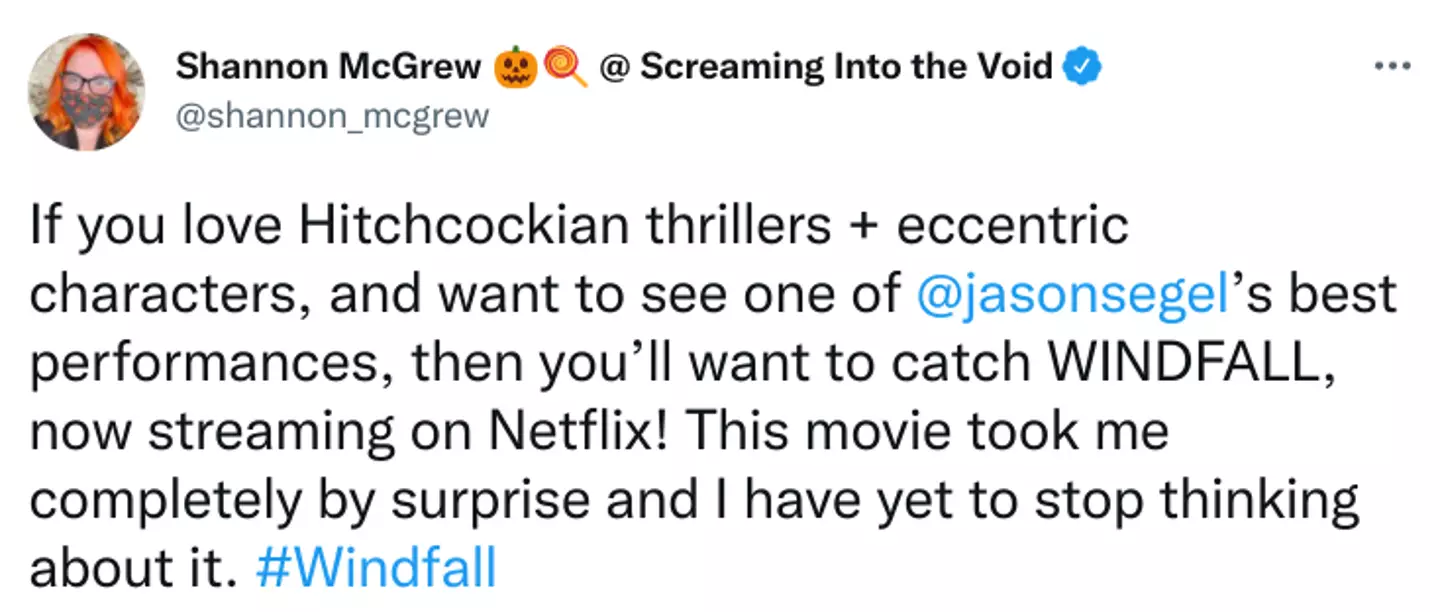Click the pumpkin emoji in the name
This screenshot has height=612, width=1440.
coord(516,68)
